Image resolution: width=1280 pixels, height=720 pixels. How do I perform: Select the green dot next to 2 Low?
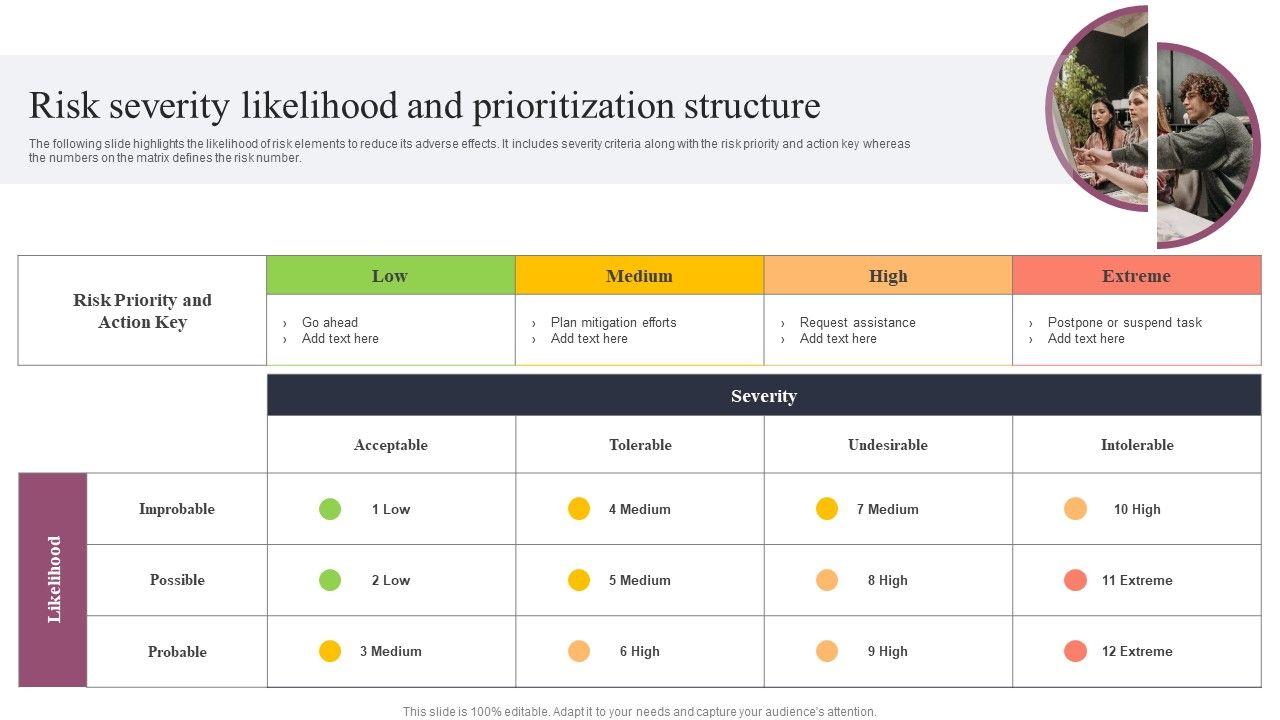[330, 580]
